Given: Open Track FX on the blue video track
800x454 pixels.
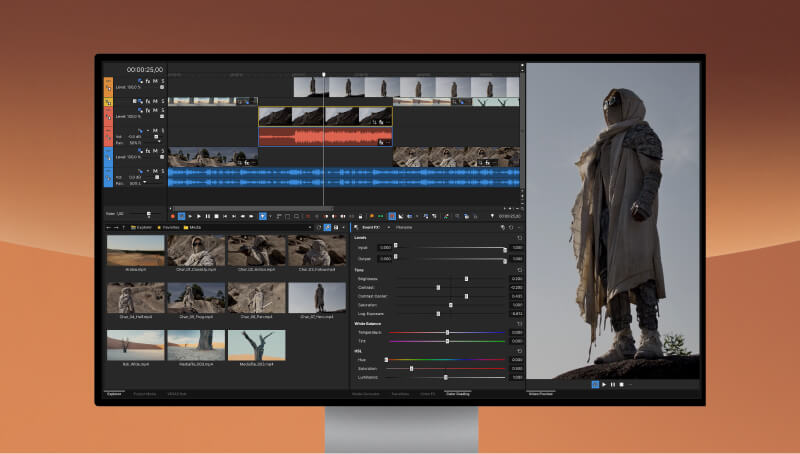Looking at the screenshot, I should pos(148,151).
